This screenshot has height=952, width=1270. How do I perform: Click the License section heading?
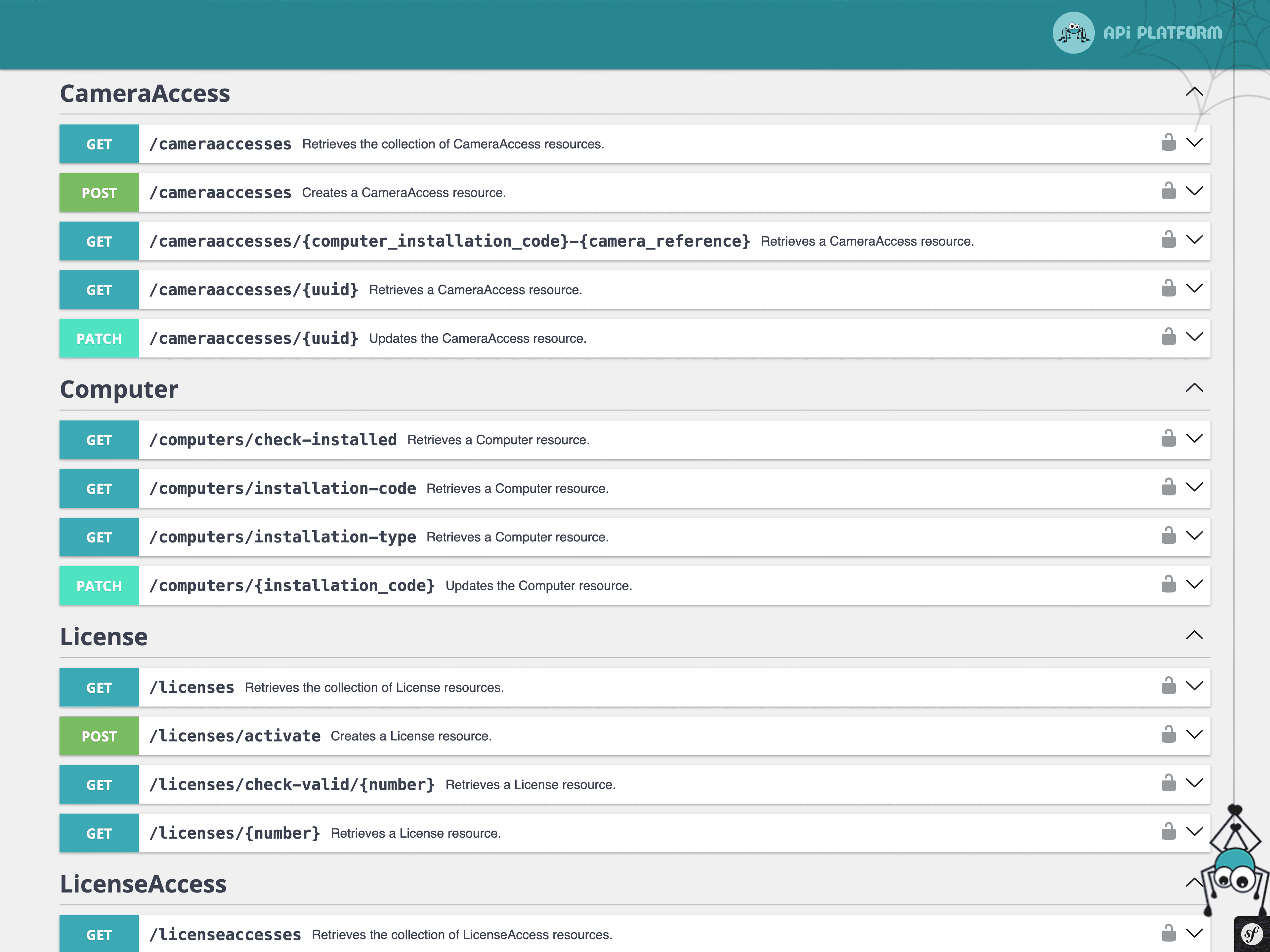[104, 636]
